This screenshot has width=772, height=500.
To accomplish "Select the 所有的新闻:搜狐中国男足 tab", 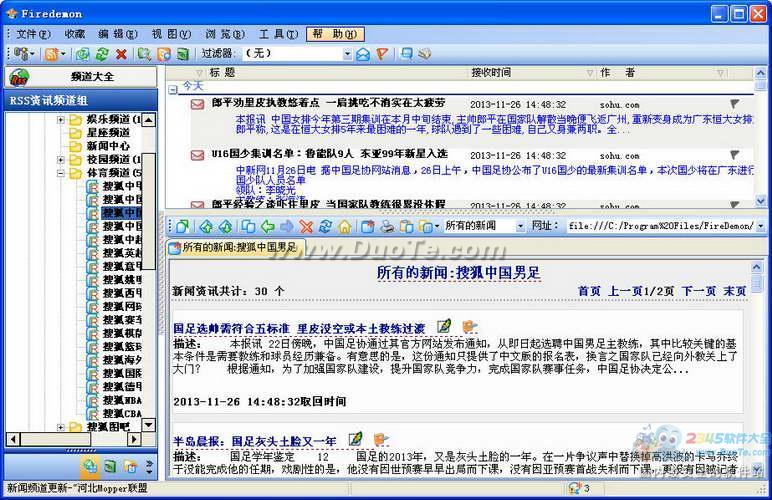I will tap(235, 248).
